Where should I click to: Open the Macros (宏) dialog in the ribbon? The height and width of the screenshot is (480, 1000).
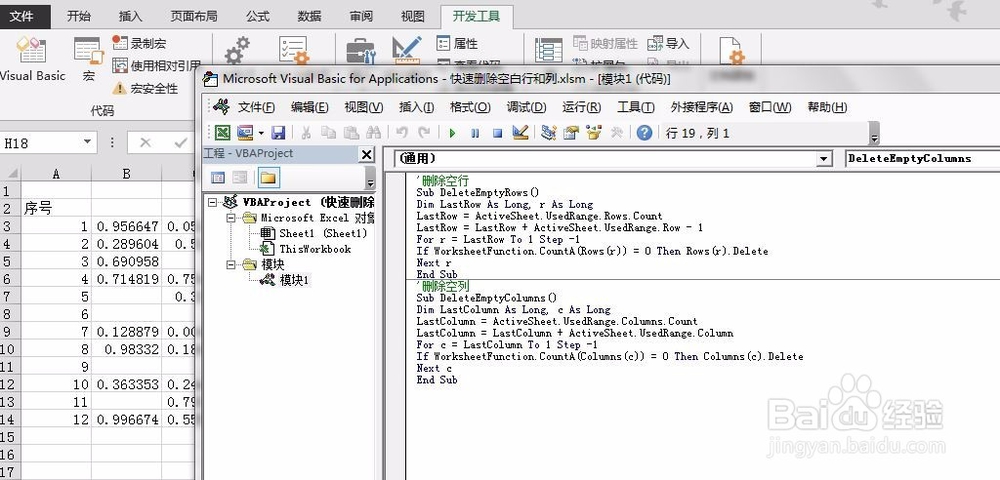pos(89,59)
